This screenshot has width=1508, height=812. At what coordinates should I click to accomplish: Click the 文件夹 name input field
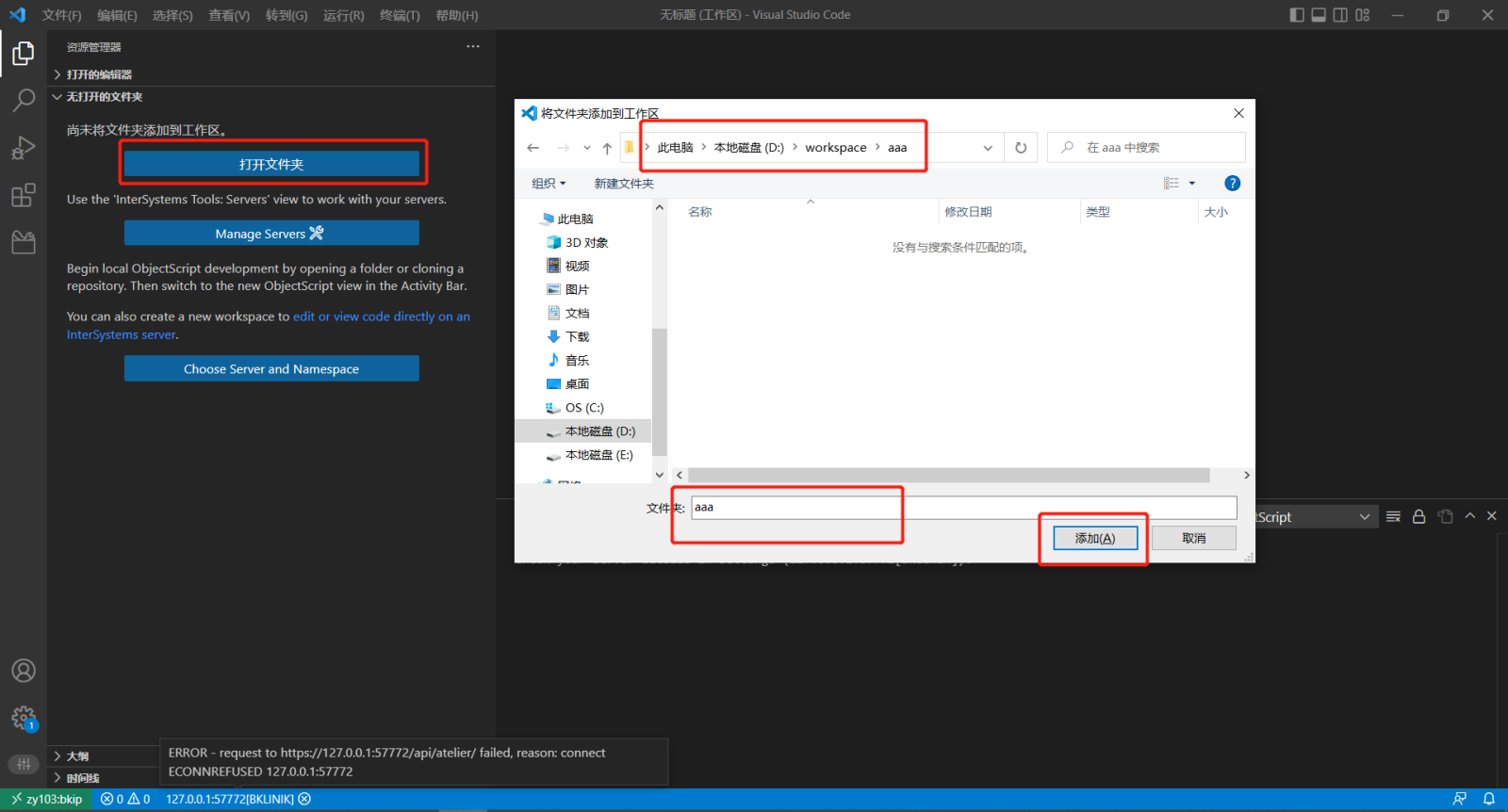click(x=963, y=508)
